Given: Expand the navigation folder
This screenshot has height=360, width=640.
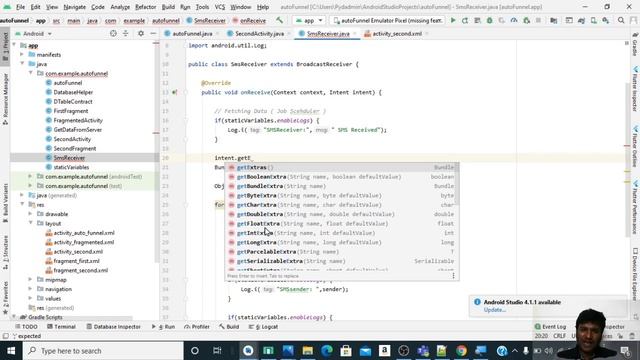Looking at the screenshot, I should tap(31, 289).
